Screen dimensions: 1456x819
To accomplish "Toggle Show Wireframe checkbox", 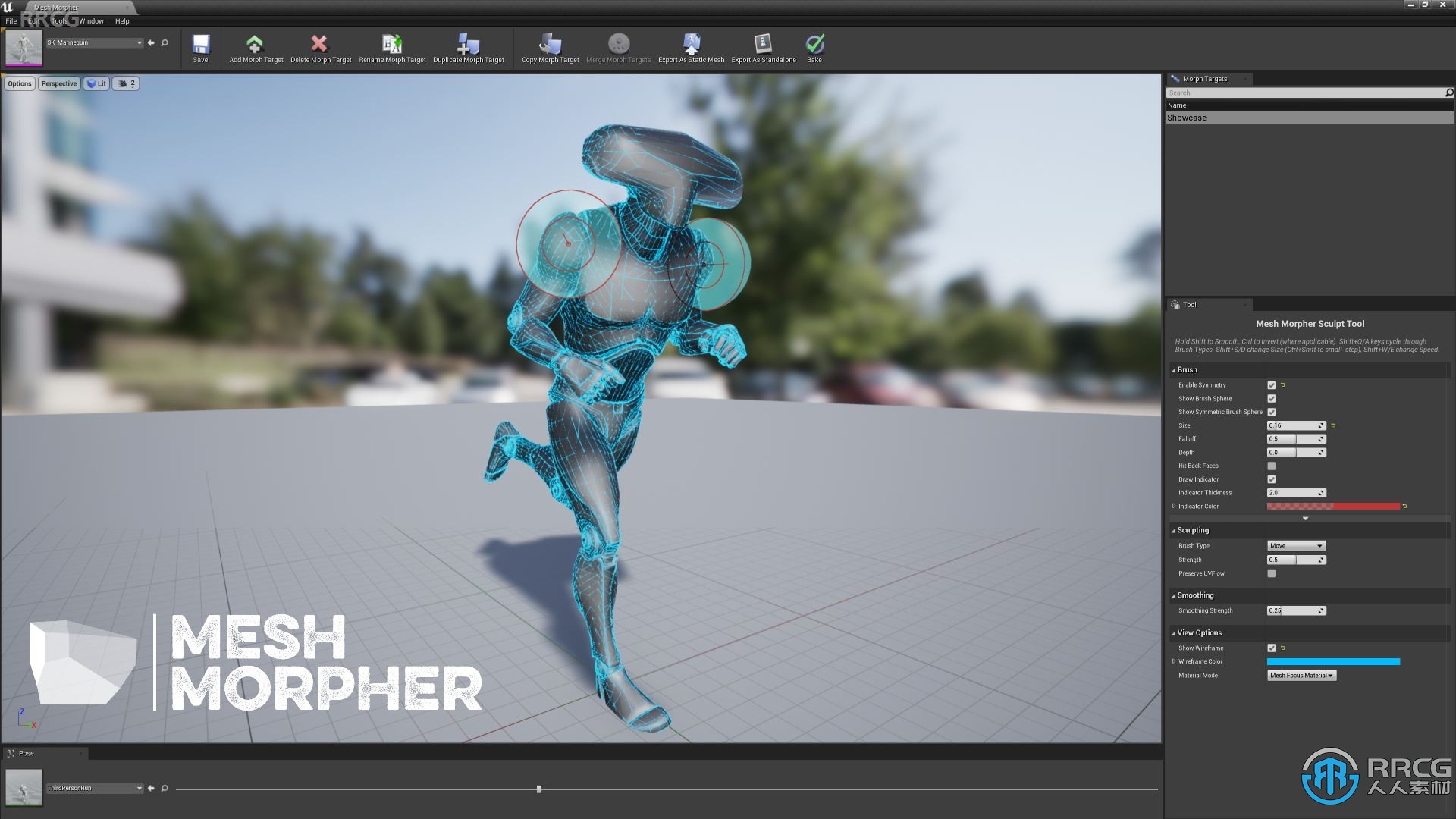I will [x=1272, y=648].
